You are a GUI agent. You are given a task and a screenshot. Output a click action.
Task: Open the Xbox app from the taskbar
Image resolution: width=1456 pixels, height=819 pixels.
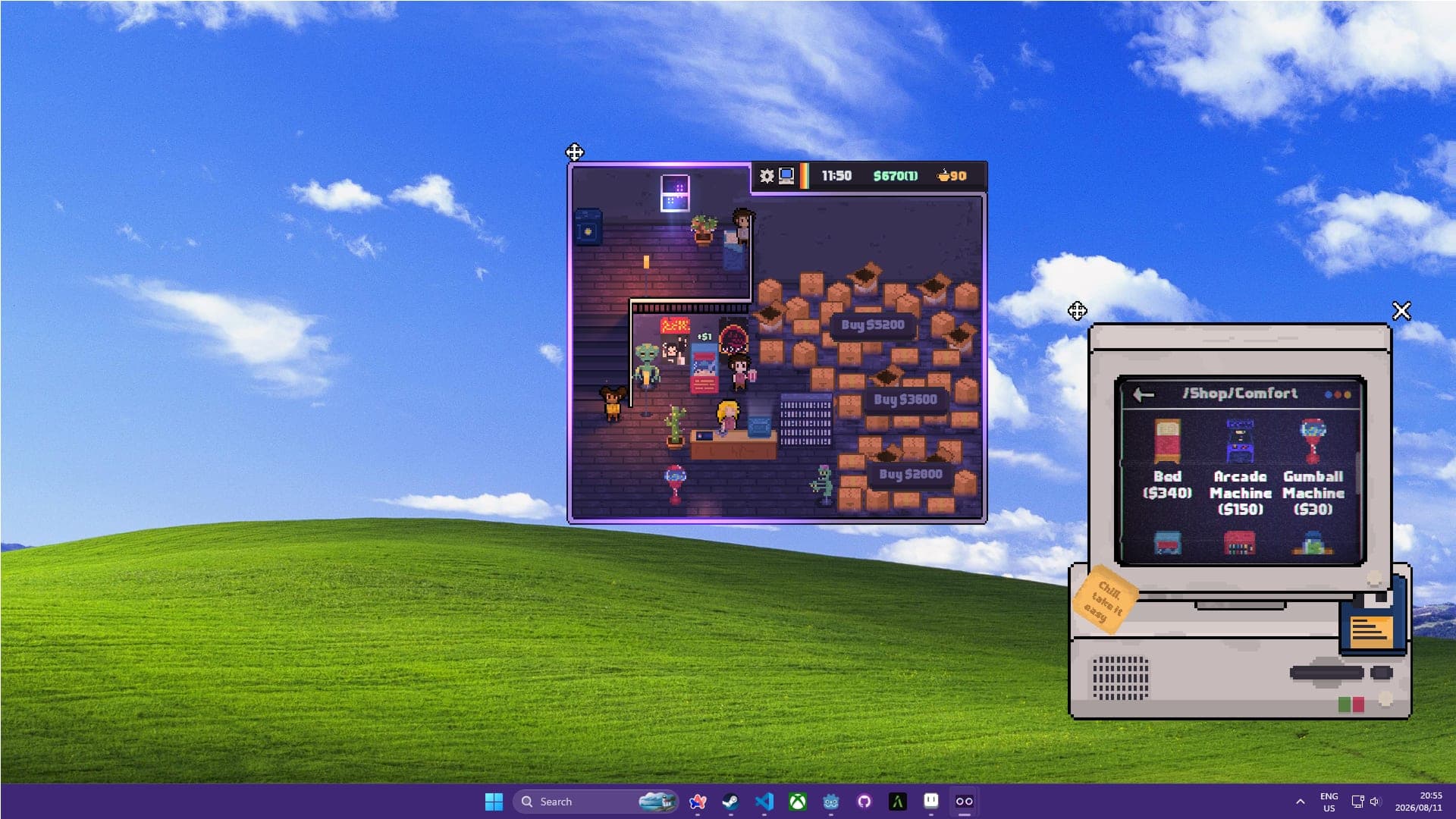click(x=797, y=802)
